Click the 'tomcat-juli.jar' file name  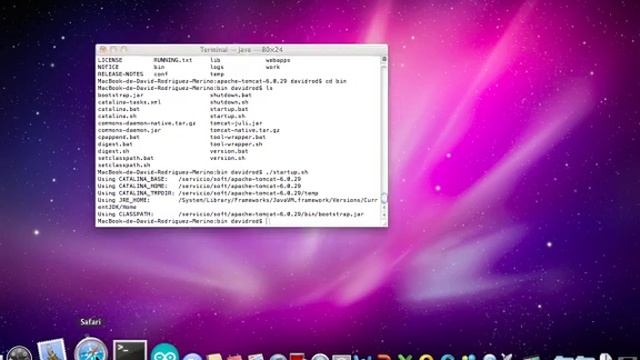coord(236,123)
